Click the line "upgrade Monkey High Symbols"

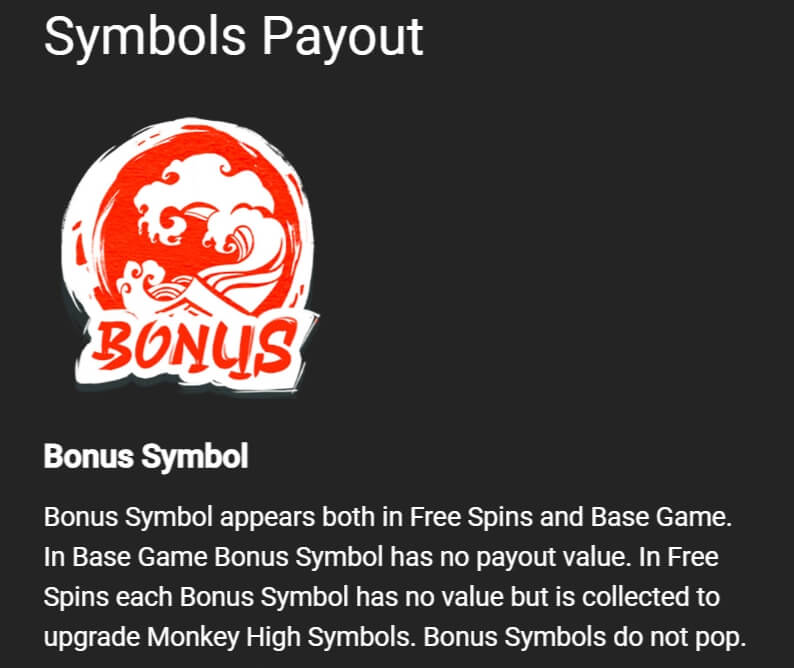[229, 637]
